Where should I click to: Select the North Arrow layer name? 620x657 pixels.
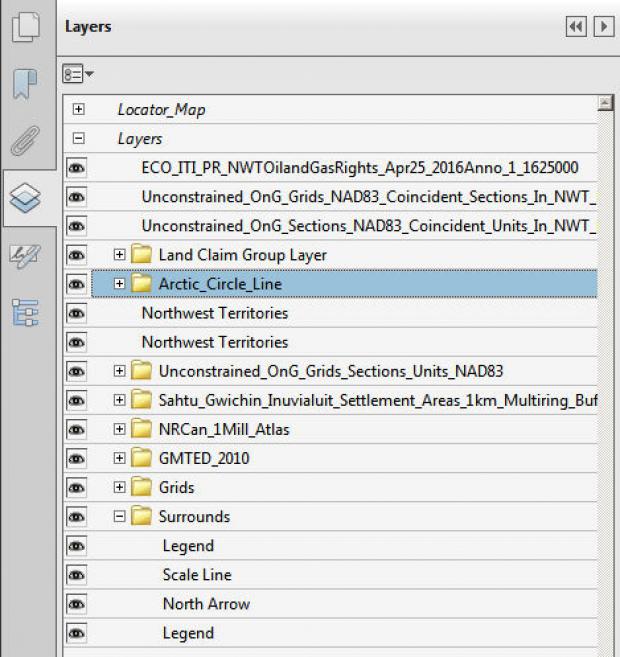point(206,604)
